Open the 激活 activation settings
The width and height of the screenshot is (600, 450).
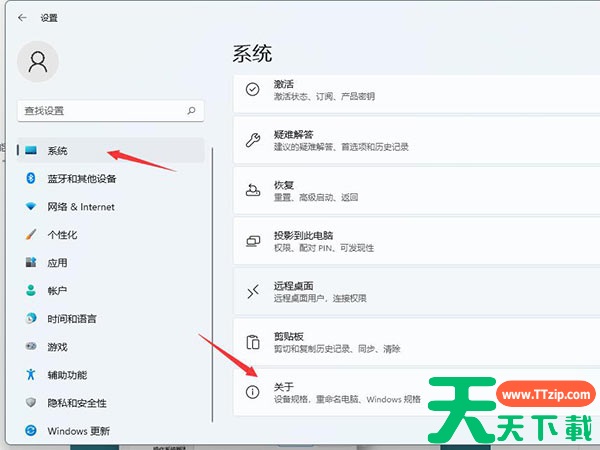click(416, 93)
